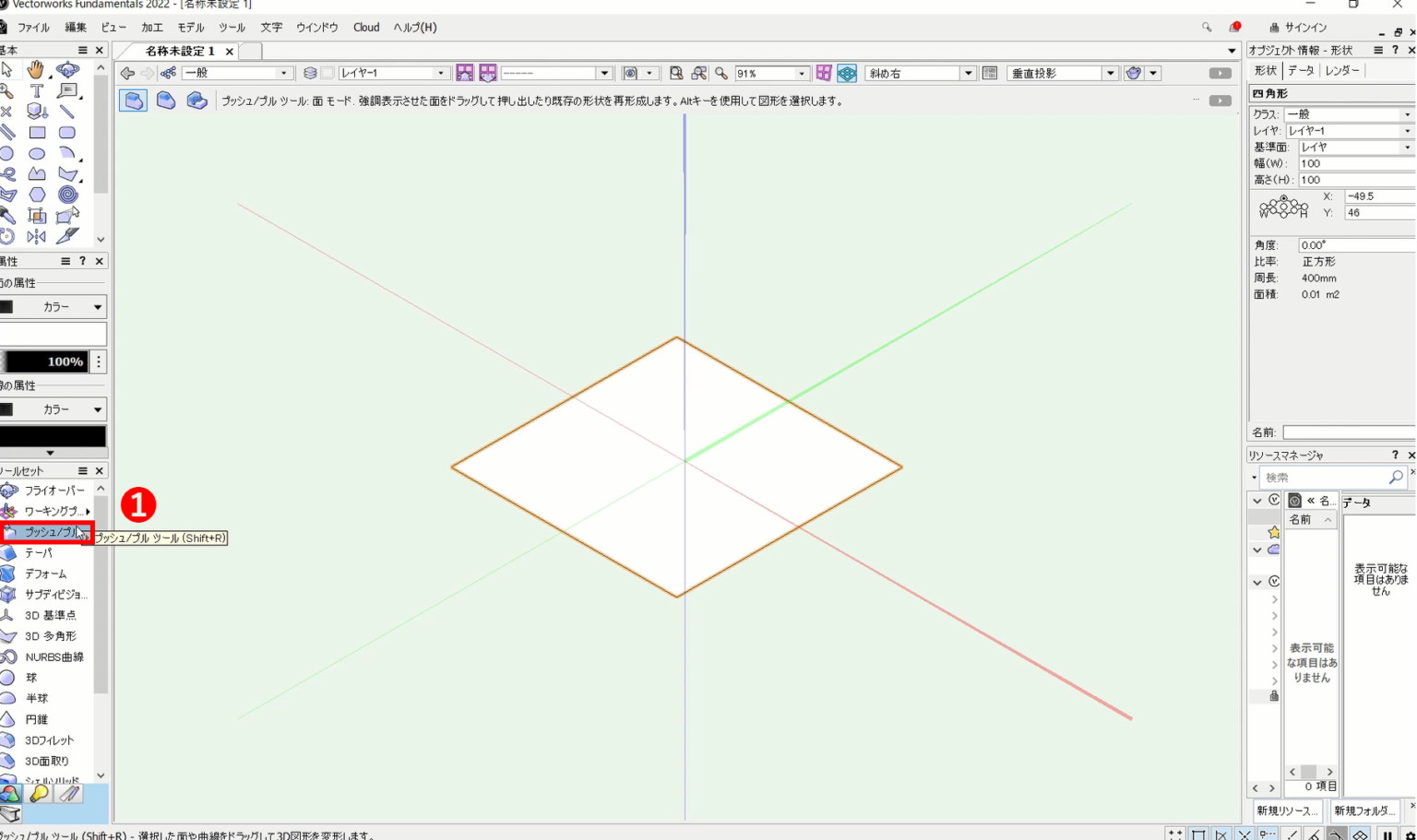Select the regular Polygon hexagon tool
This screenshot has width=1417, height=840.
point(37,195)
